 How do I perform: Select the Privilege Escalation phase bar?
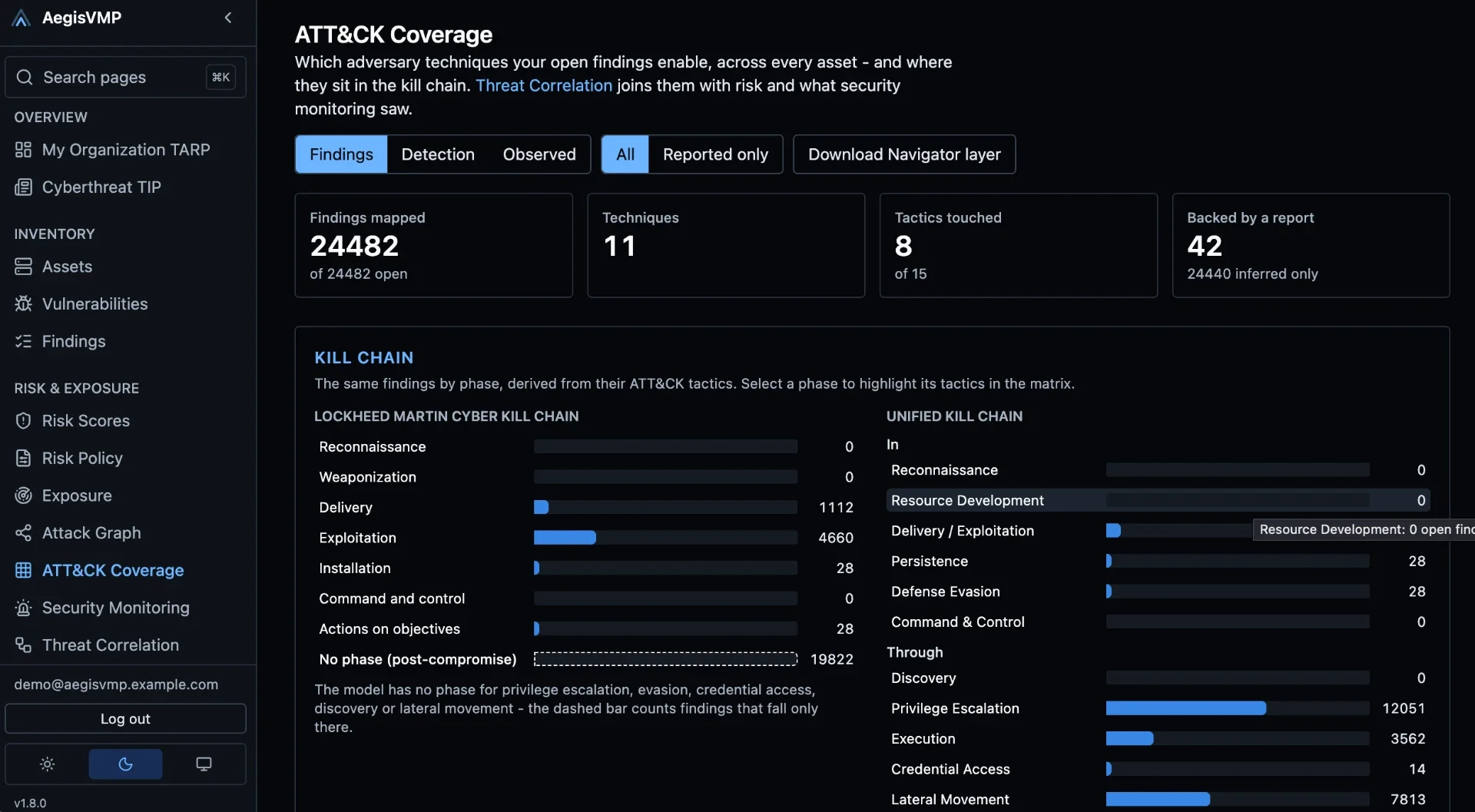1238,708
